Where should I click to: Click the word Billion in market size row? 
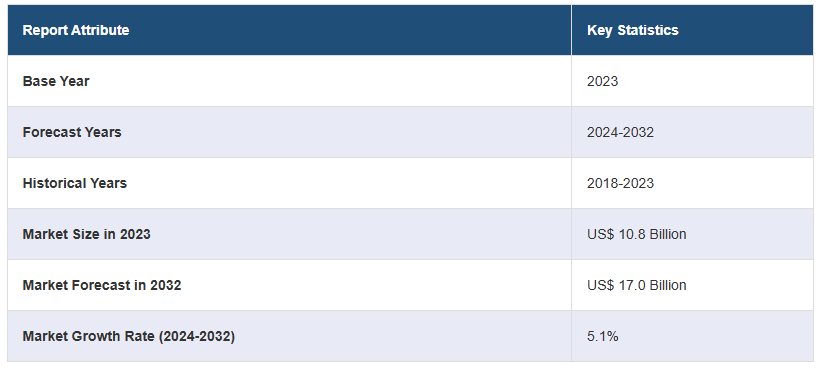pos(667,234)
